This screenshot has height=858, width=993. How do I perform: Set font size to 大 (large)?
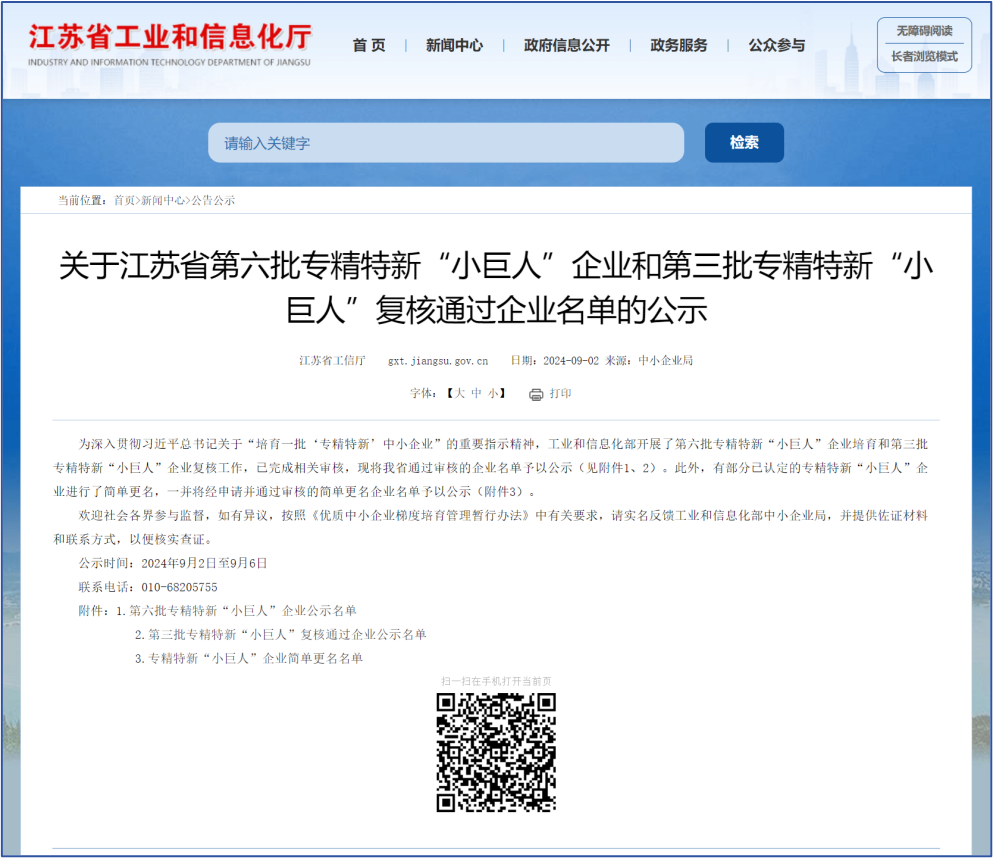pos(460,394)
